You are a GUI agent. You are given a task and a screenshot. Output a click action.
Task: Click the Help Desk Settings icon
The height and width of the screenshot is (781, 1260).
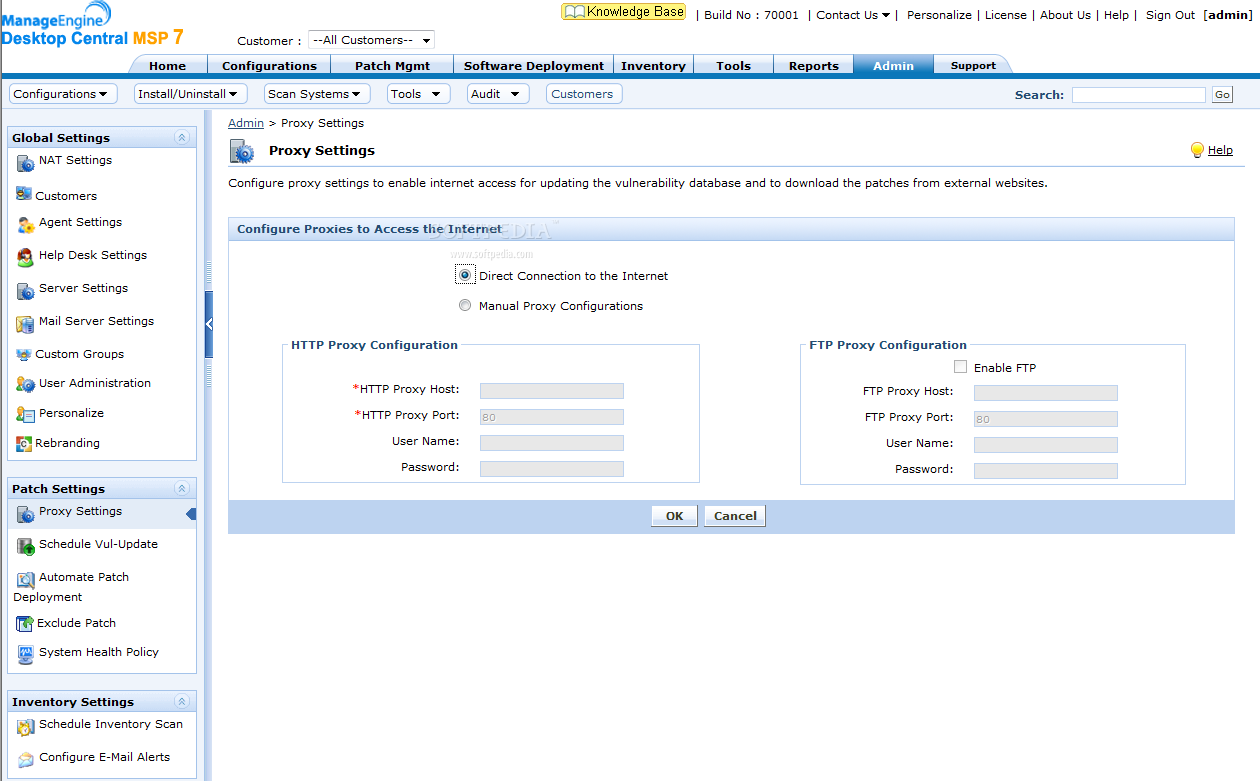(26, 258)
